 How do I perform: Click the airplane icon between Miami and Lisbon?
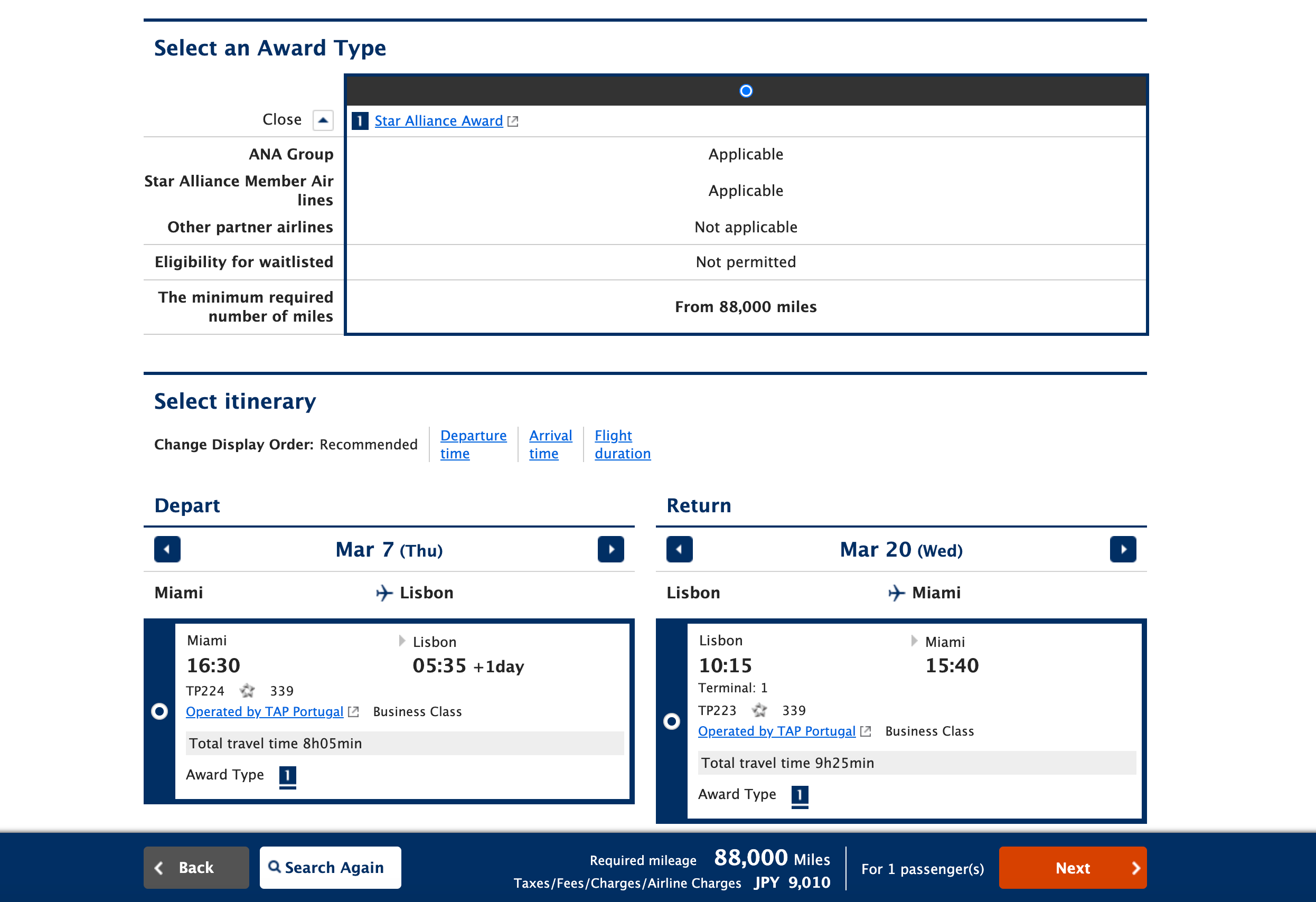[384, 593]
